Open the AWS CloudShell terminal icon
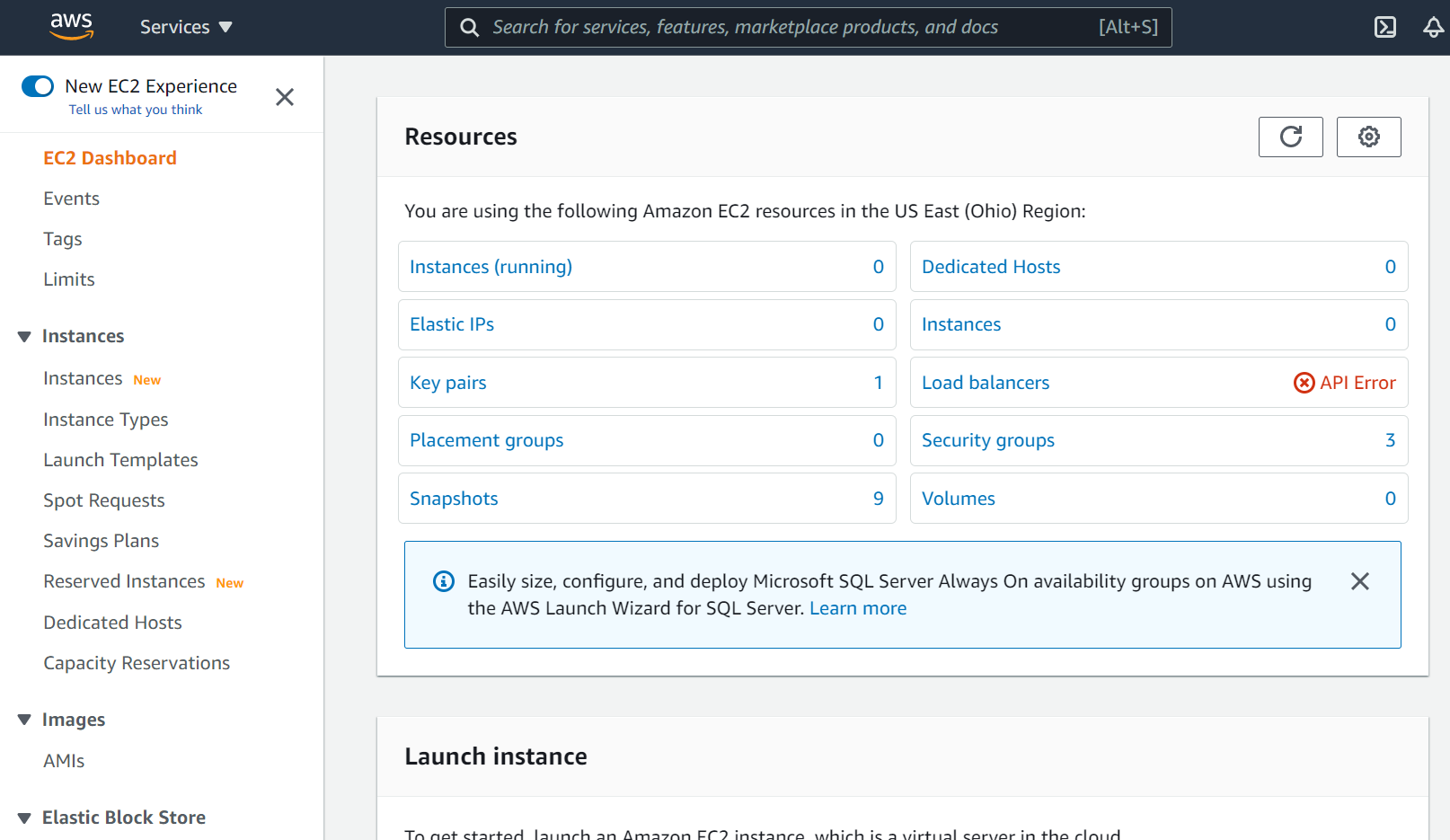Viewport: 1450px width, 840px height. pyautogui.click(x=1384, y=27)
